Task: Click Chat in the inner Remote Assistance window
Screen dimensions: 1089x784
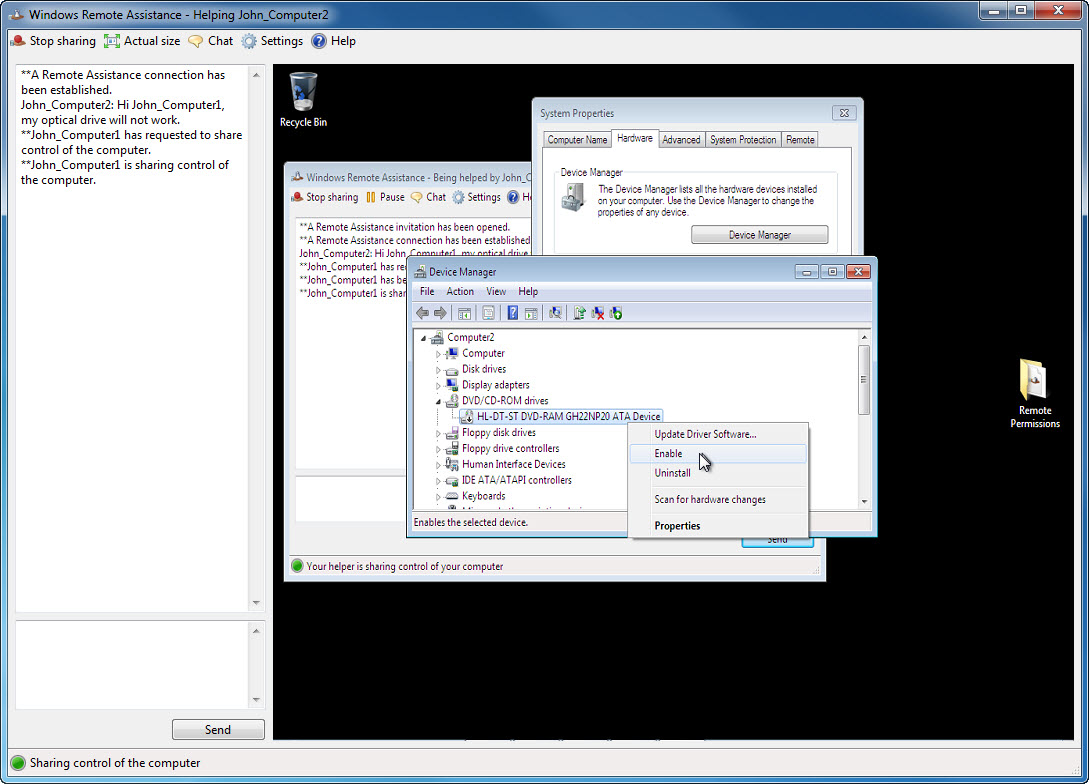Action: 429,197
